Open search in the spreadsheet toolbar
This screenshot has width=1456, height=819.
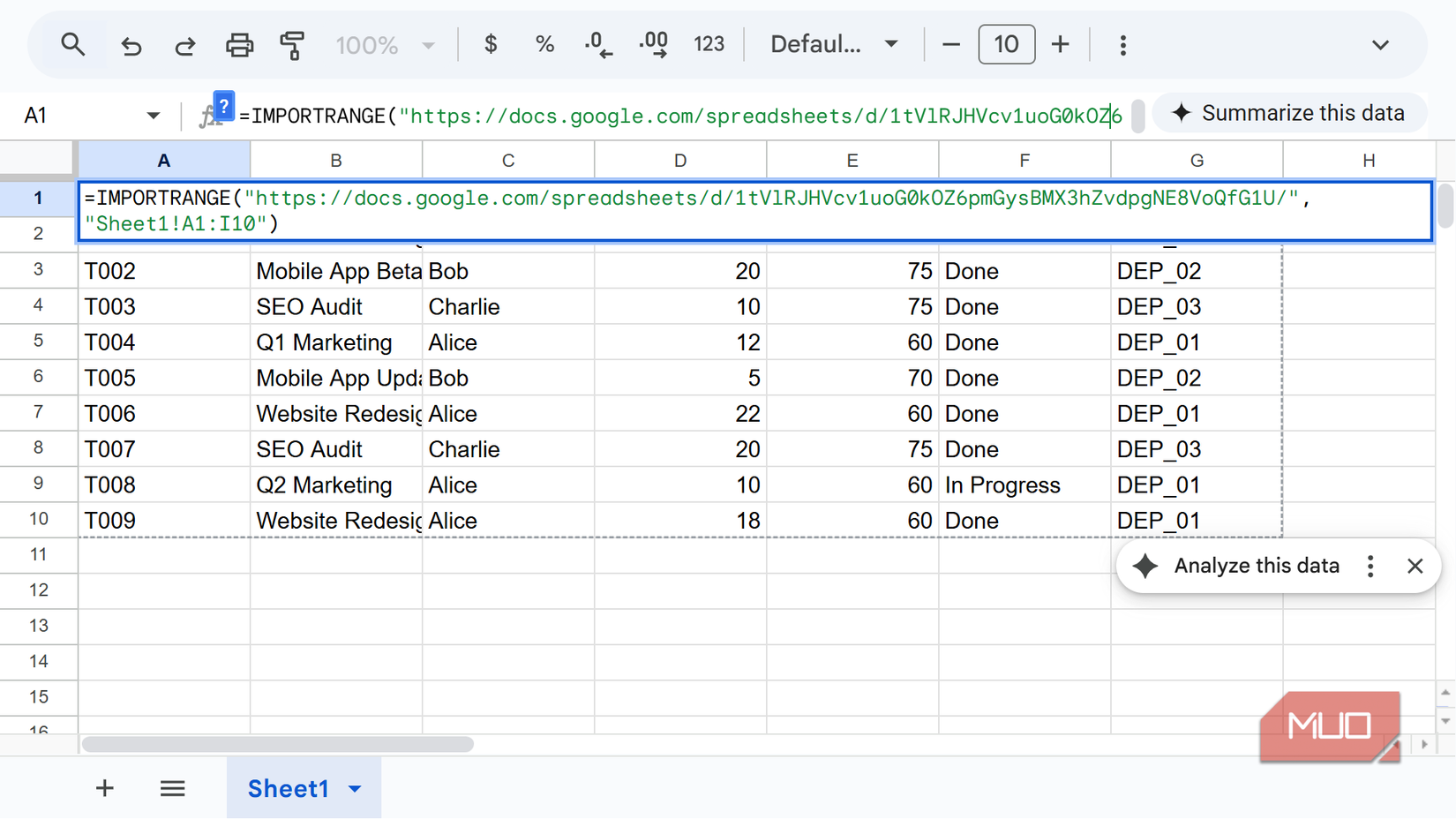73,44
